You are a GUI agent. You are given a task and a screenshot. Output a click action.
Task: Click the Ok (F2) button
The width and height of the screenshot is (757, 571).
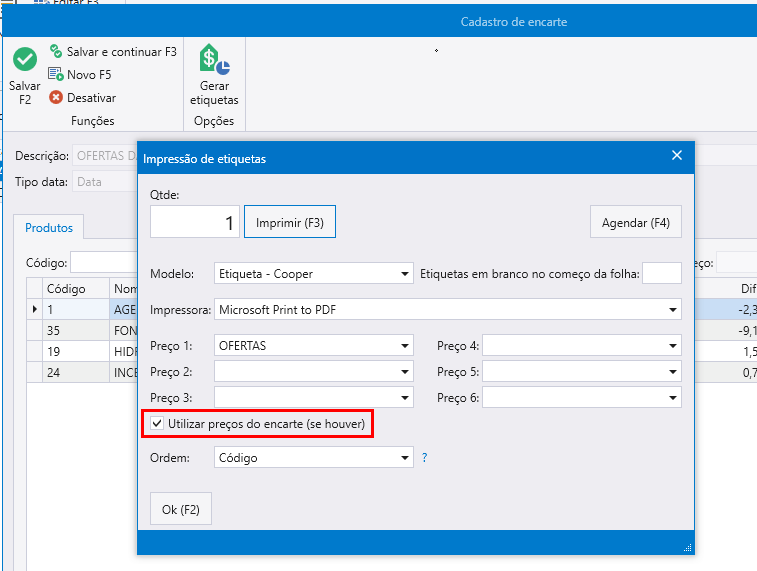point(181,509)
